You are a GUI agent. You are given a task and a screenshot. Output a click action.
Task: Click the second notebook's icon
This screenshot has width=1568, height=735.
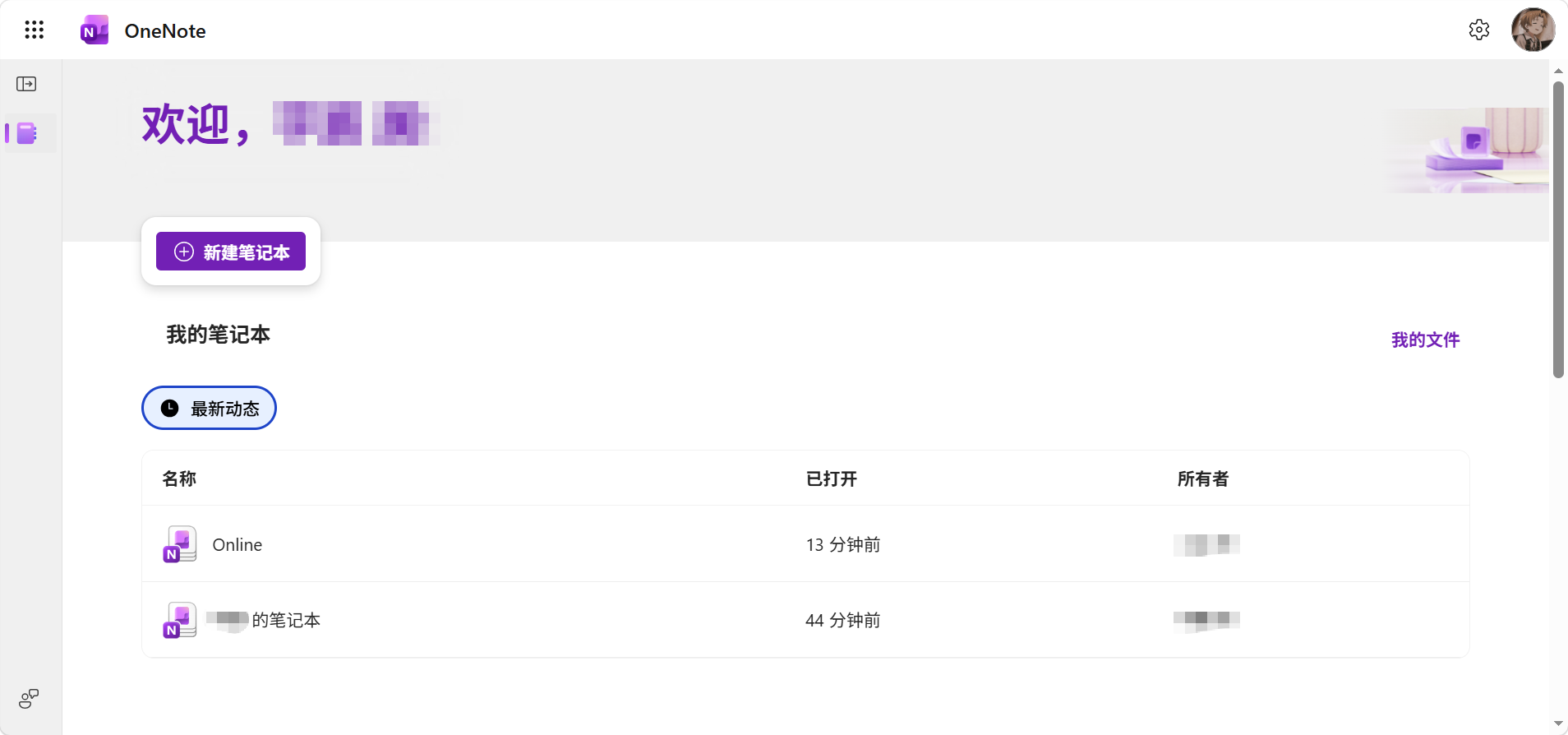[x=180, y=620]
